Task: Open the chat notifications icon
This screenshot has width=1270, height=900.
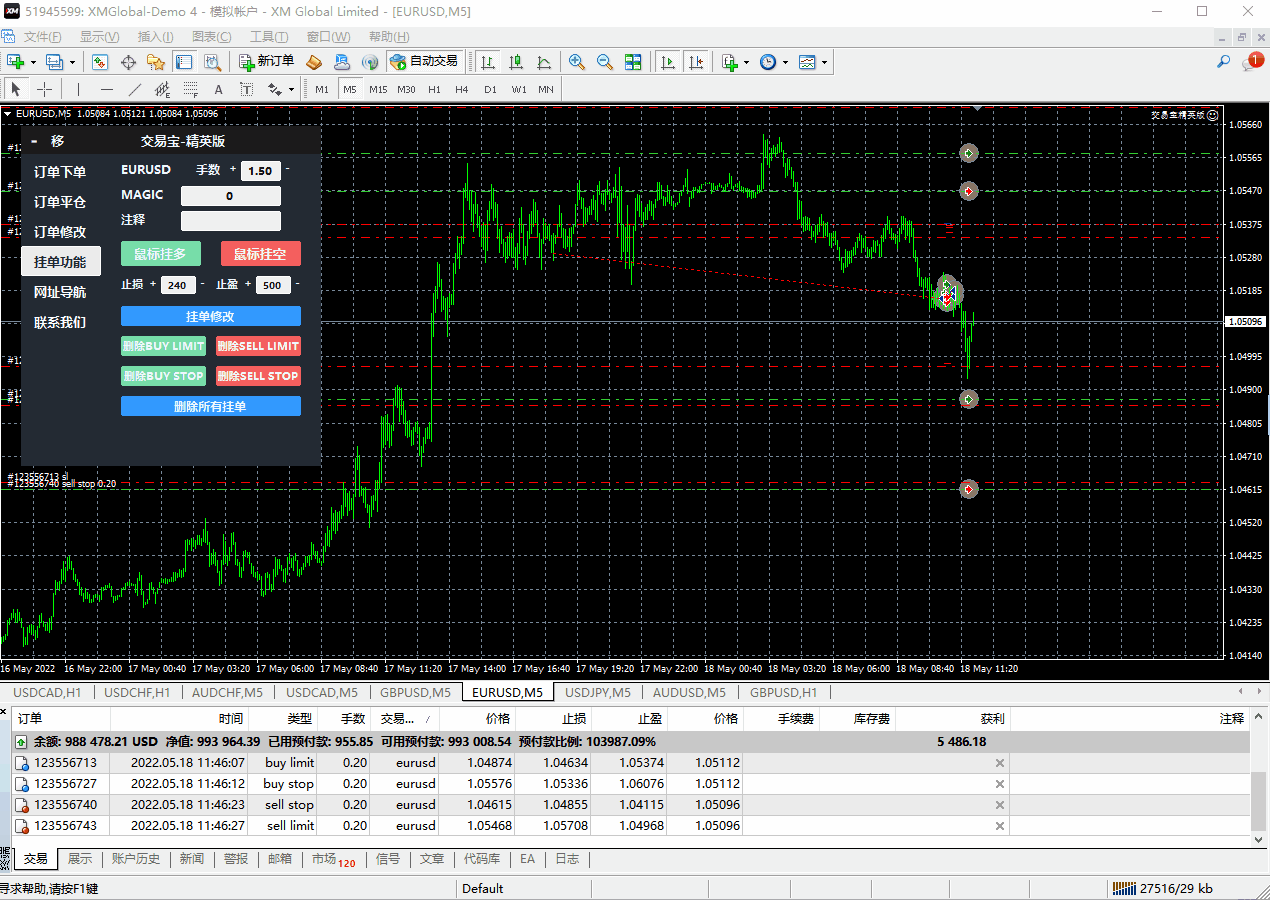Action: pos(1253,62)
